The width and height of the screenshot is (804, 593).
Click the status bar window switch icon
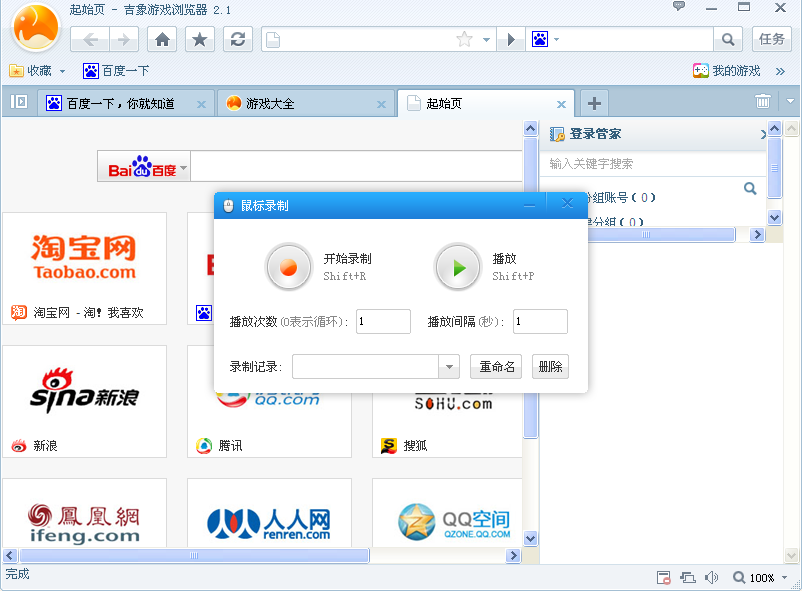(x=688, y=578)
